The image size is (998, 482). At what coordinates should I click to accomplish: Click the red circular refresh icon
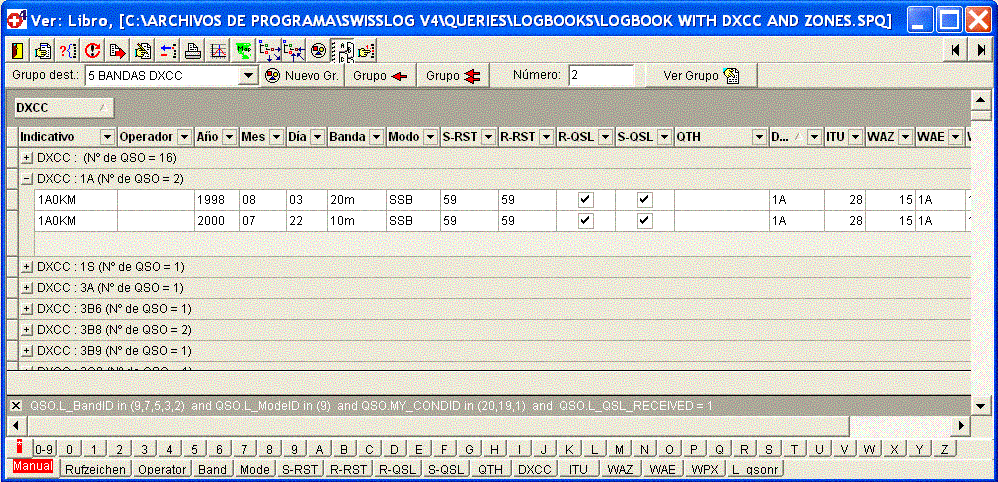point(92,50)
